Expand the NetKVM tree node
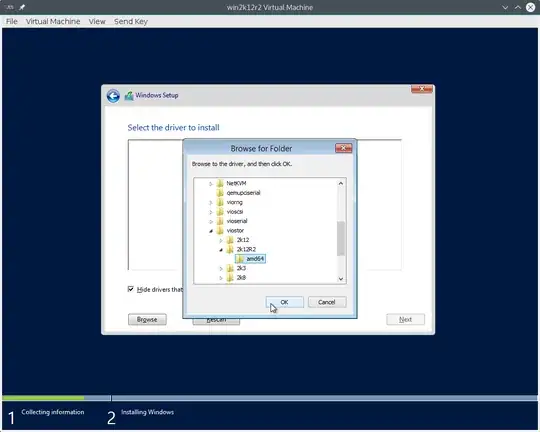This screenshot has width=540, height=432. 211,184
